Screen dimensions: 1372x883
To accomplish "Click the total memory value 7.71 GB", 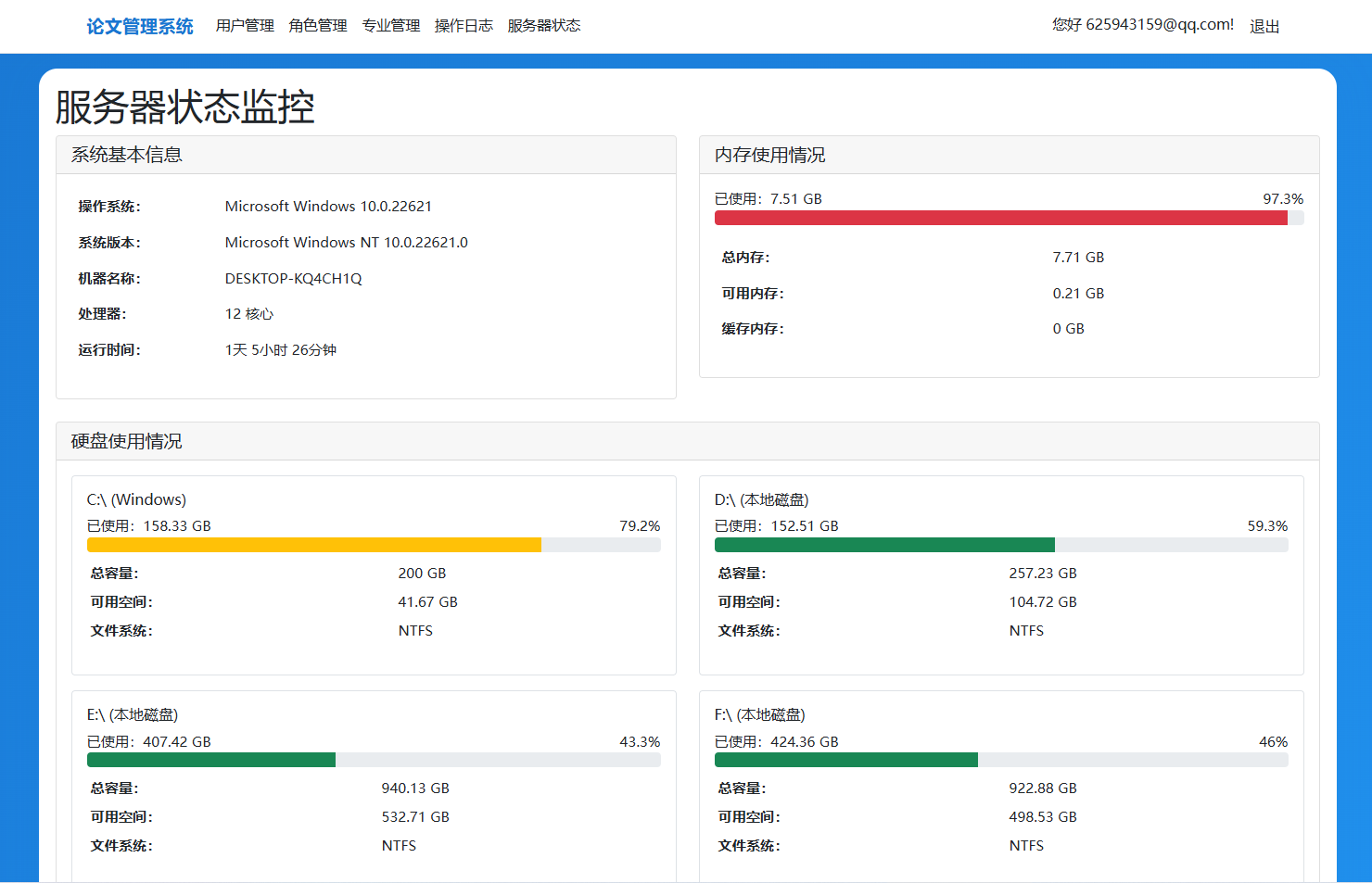I will [1078, 258].
